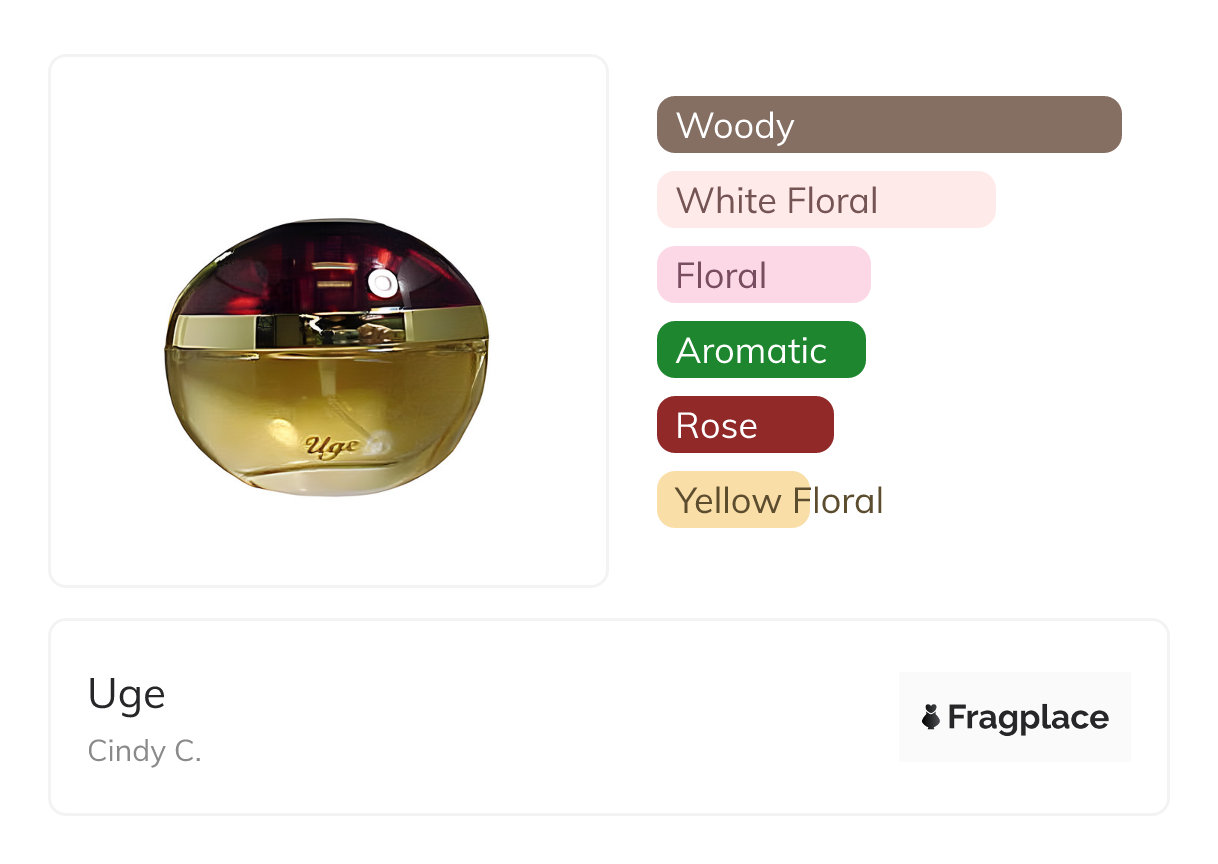Image resolution: width=1218 pixels, height=864 pixels.
Task: Open the Uge perfume title
Action: click(127, 694)
